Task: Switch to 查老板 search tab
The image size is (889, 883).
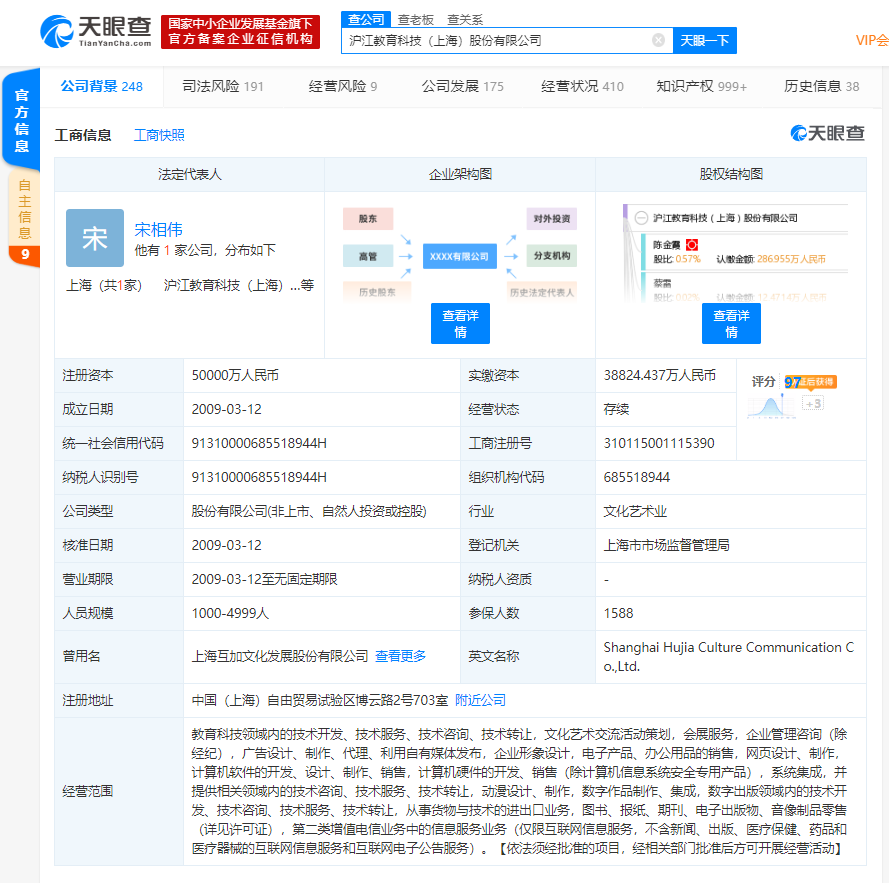Action: 416,20
